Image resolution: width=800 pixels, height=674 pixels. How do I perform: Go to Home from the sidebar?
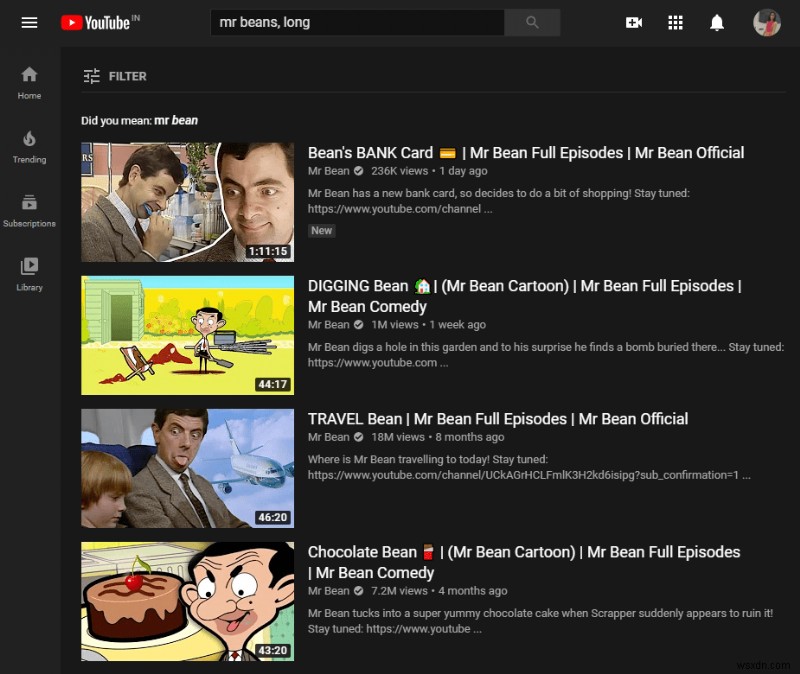(x=29, y=82)
